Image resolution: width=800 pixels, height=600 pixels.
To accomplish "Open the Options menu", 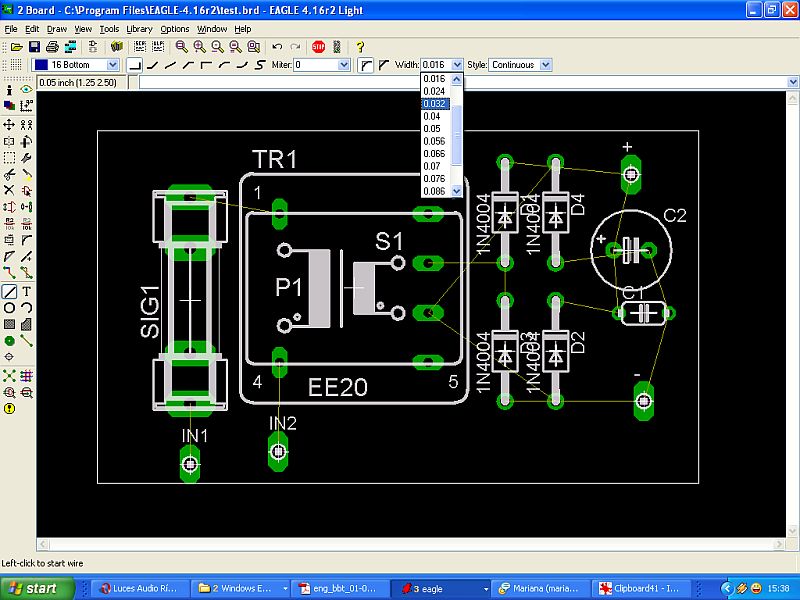I will tap(174, 29).
